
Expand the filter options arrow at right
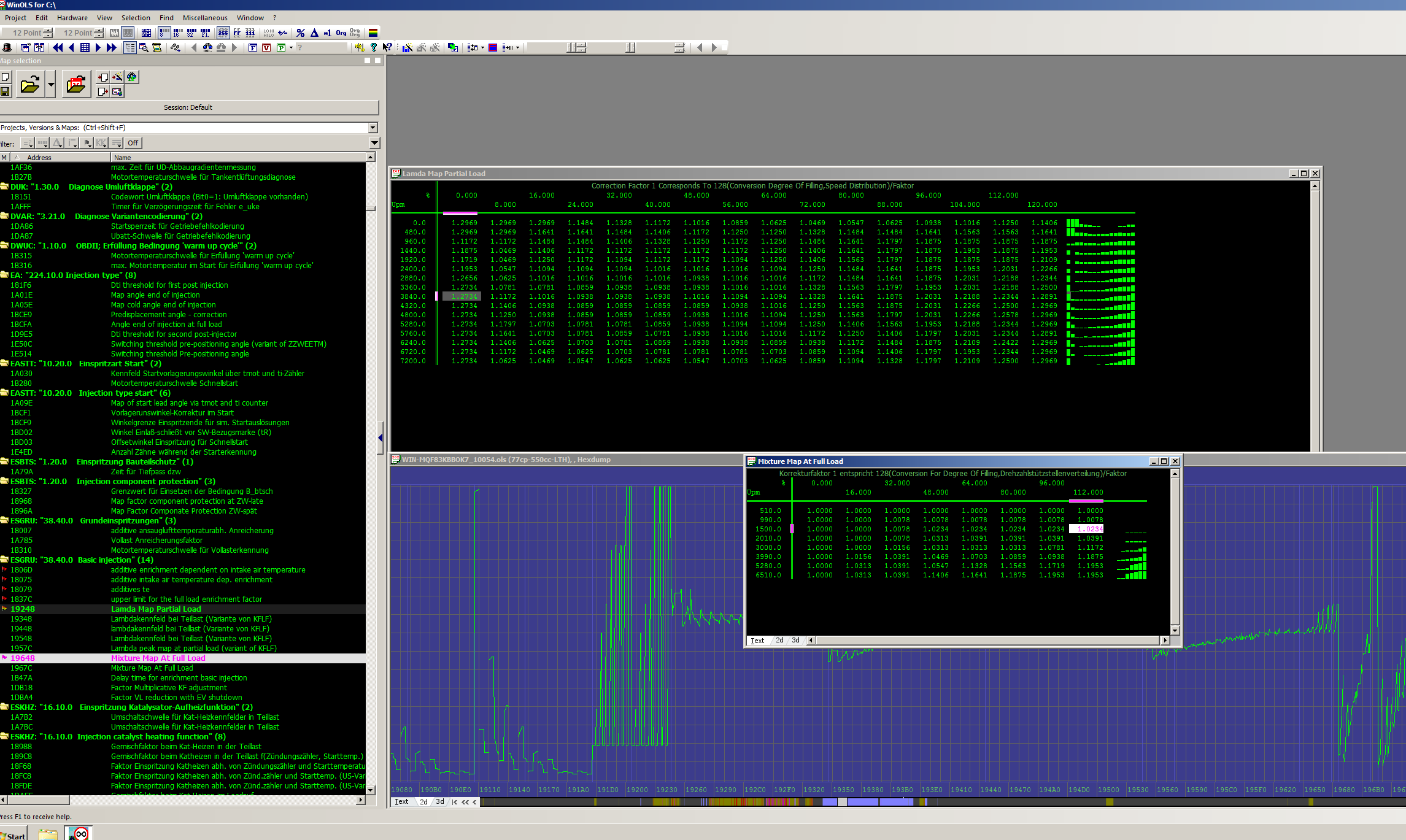[374, 143]
